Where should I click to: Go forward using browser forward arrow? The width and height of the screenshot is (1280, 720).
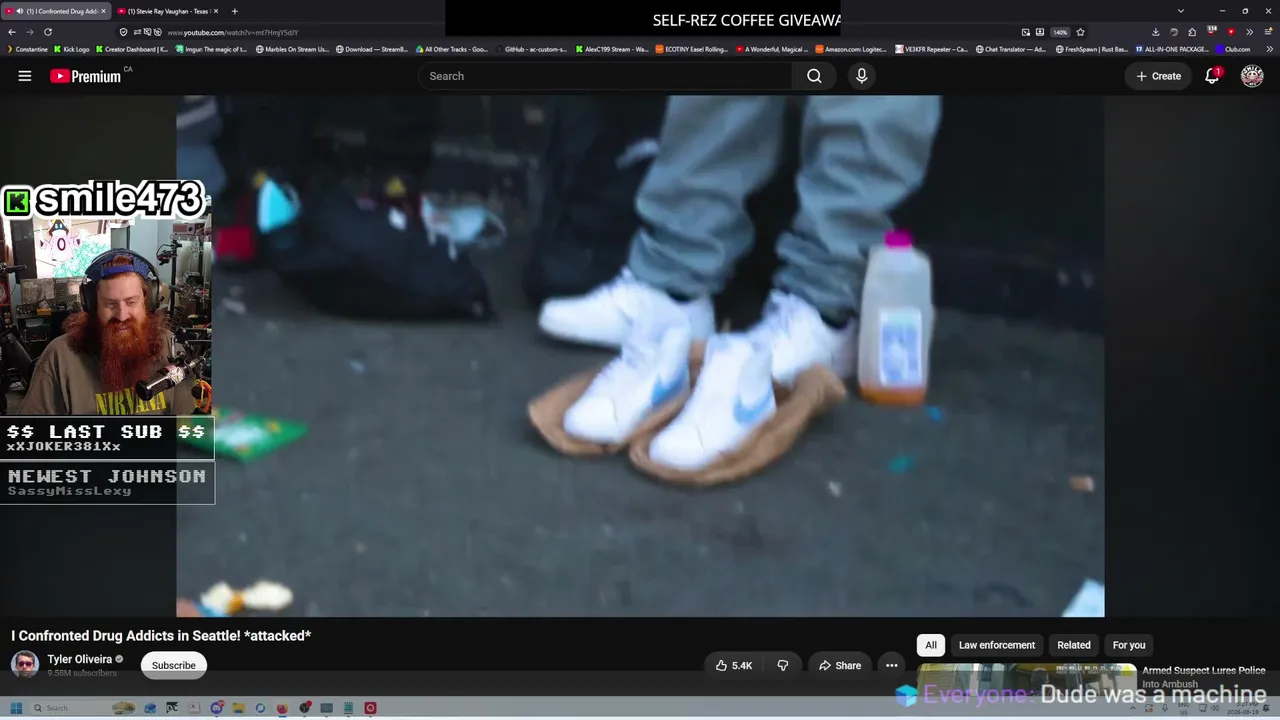click(29, 32)
